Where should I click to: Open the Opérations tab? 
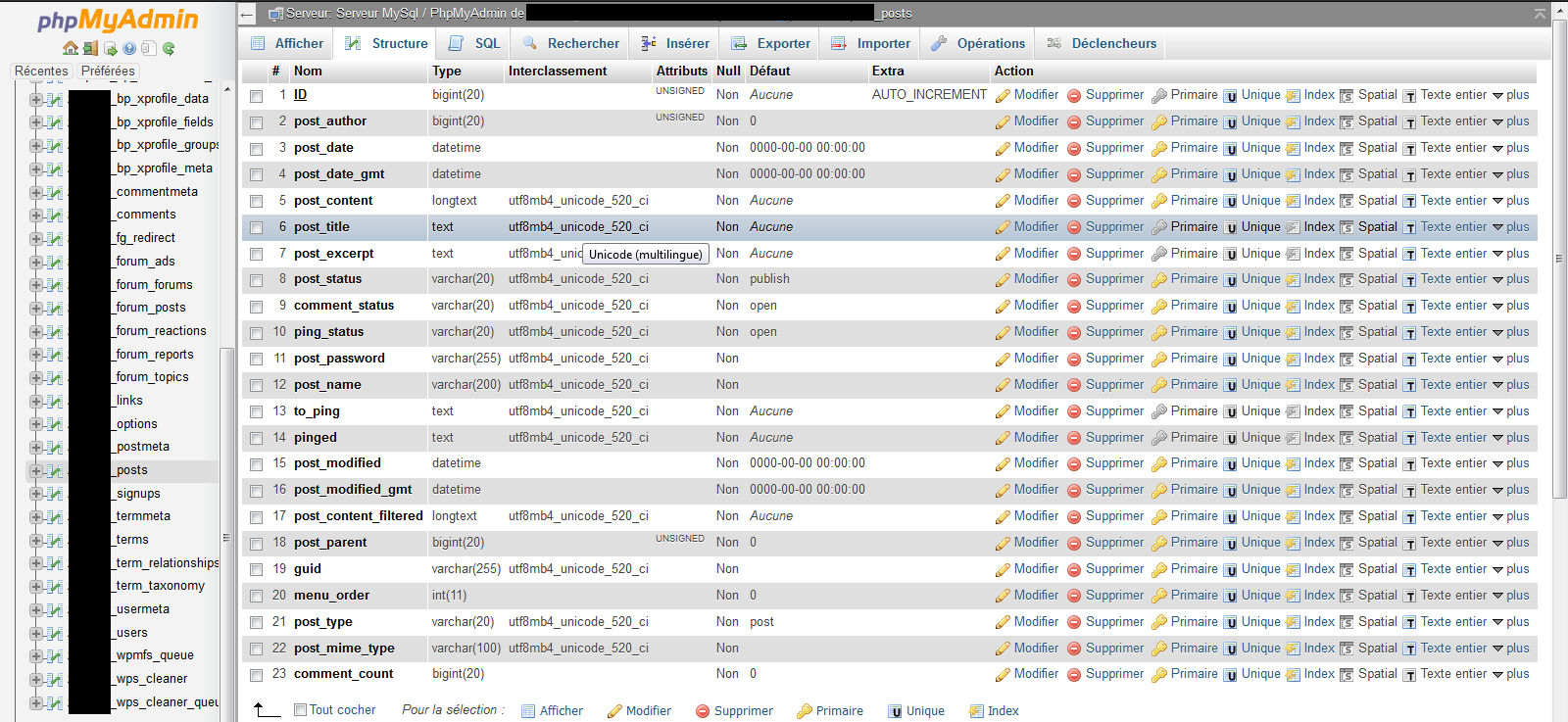(978, 43)
